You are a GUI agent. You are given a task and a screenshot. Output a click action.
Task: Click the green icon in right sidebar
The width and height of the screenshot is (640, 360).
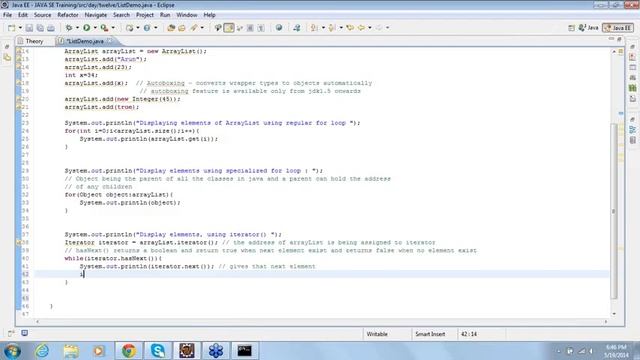click(x=632, y=88)
